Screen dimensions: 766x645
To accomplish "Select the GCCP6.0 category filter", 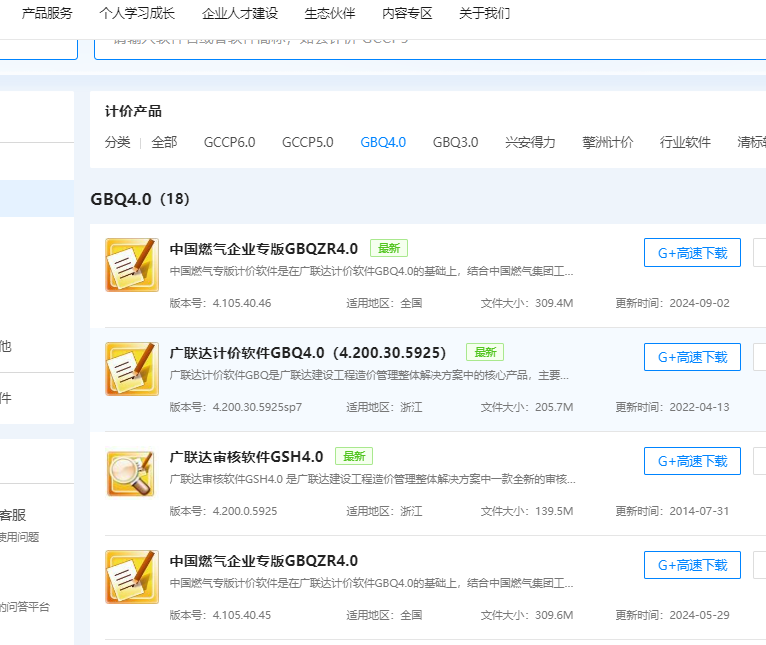I will (x=230, y=142).
